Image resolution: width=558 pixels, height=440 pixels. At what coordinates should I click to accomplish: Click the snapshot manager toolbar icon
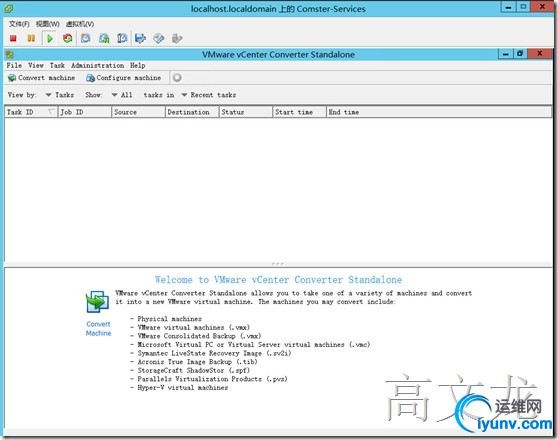(122, 38)
